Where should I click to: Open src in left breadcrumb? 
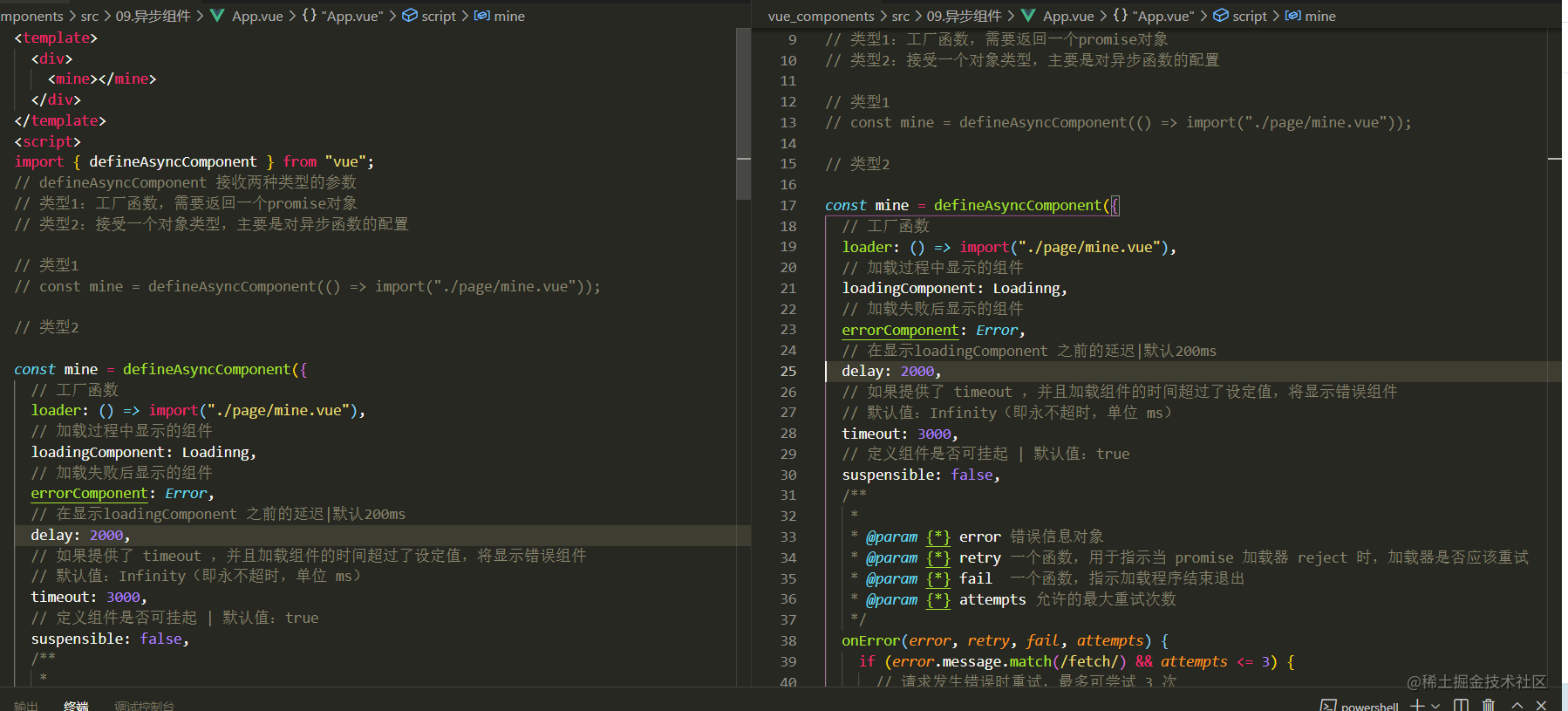tap(90, 16)
